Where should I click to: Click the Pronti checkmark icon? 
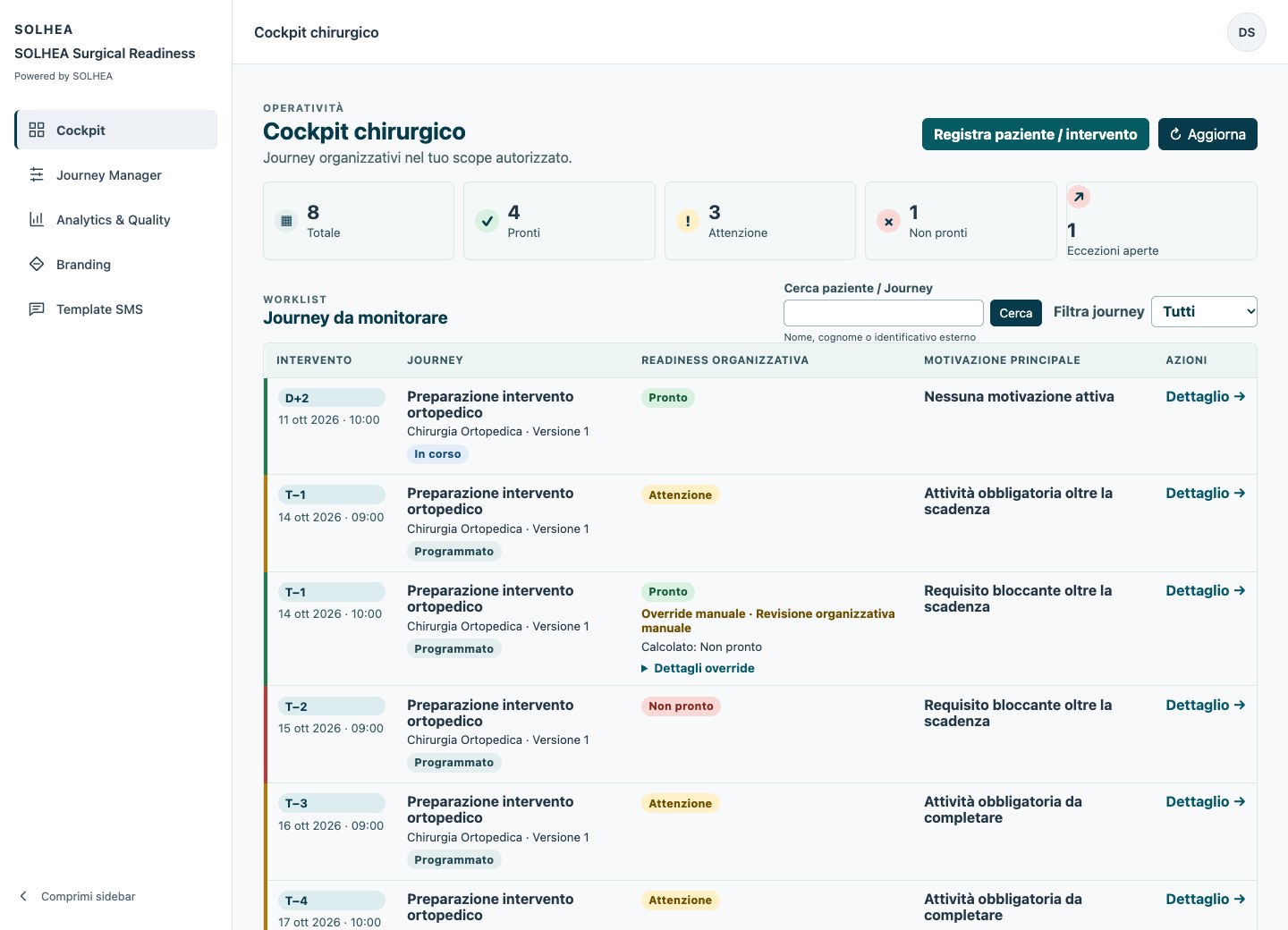tap(487, 221)
